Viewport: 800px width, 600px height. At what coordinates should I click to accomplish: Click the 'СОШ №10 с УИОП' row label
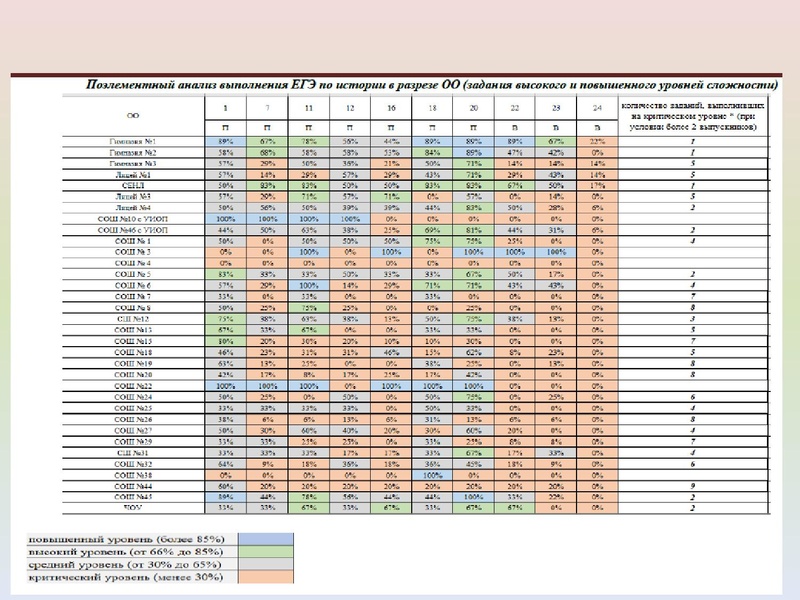pyautogui.click(x=134, y=219)
